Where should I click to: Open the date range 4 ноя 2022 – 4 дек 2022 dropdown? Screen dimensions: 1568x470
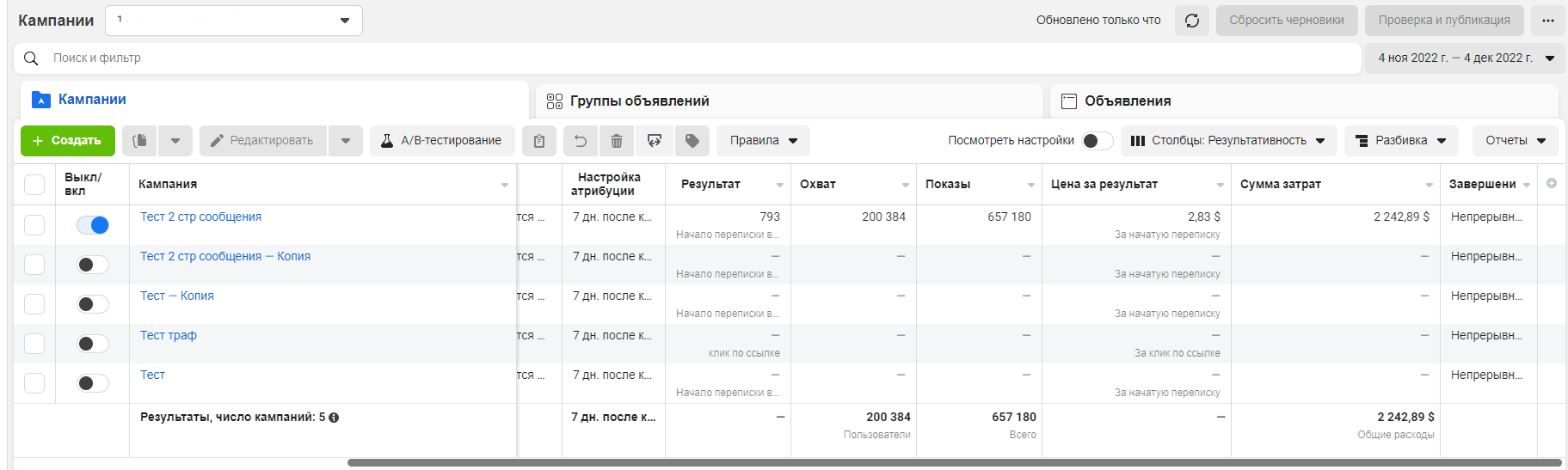tap(1465, 58)
